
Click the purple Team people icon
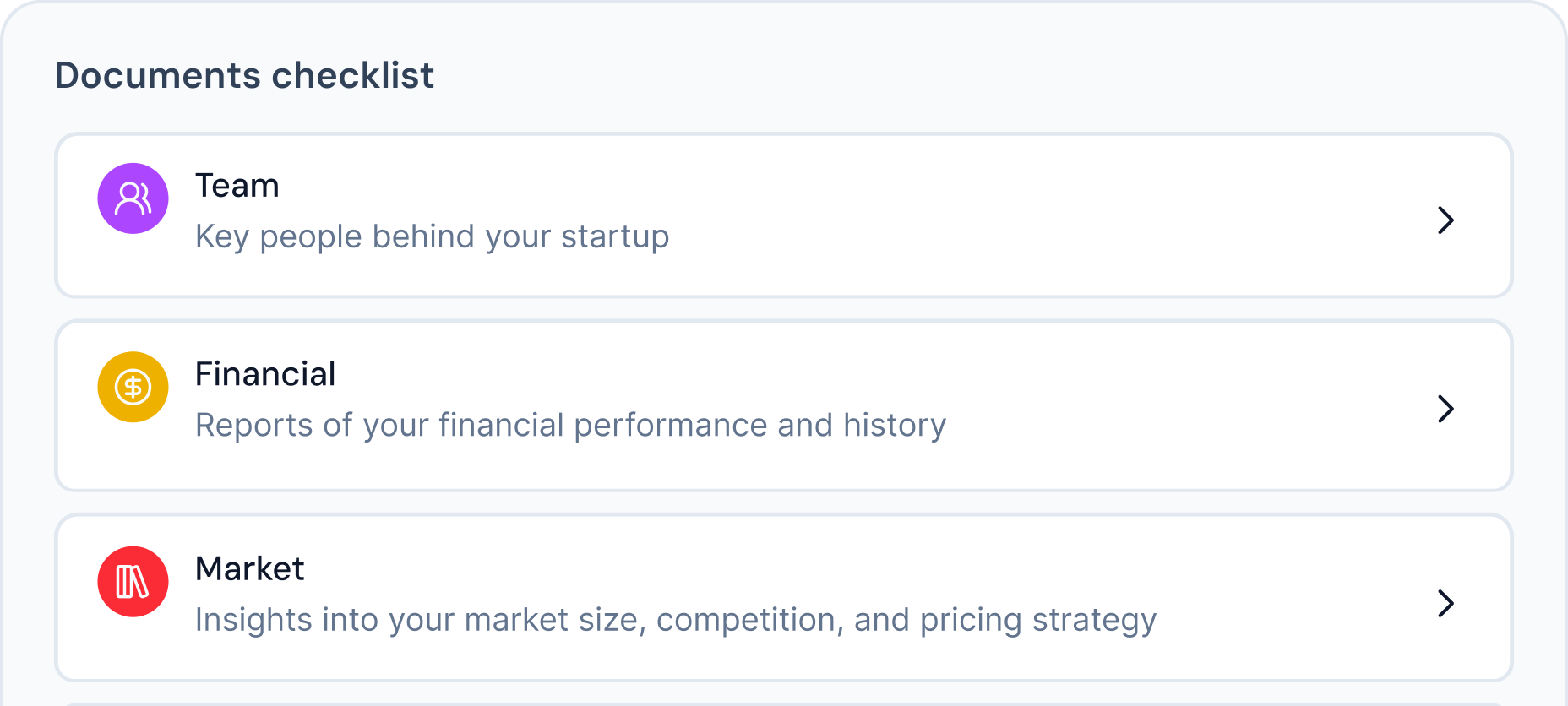click(x=133, y=198)
